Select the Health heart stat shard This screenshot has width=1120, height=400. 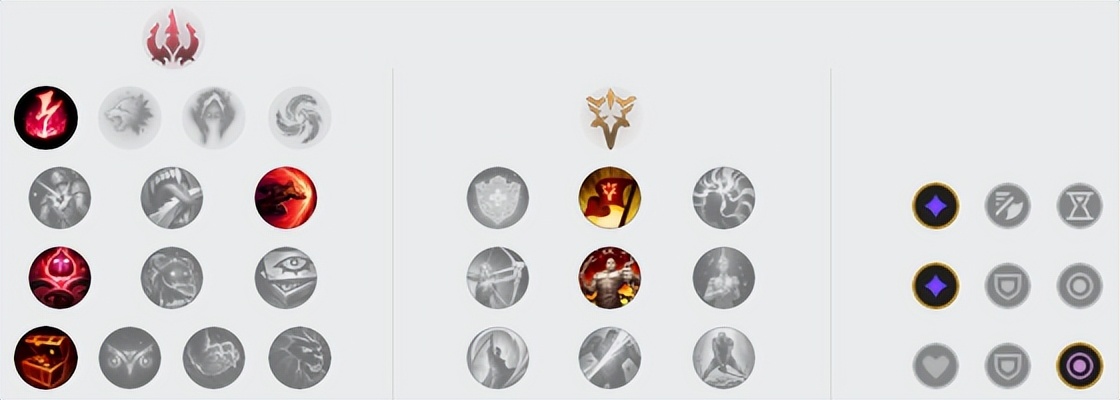coord(936,366)
